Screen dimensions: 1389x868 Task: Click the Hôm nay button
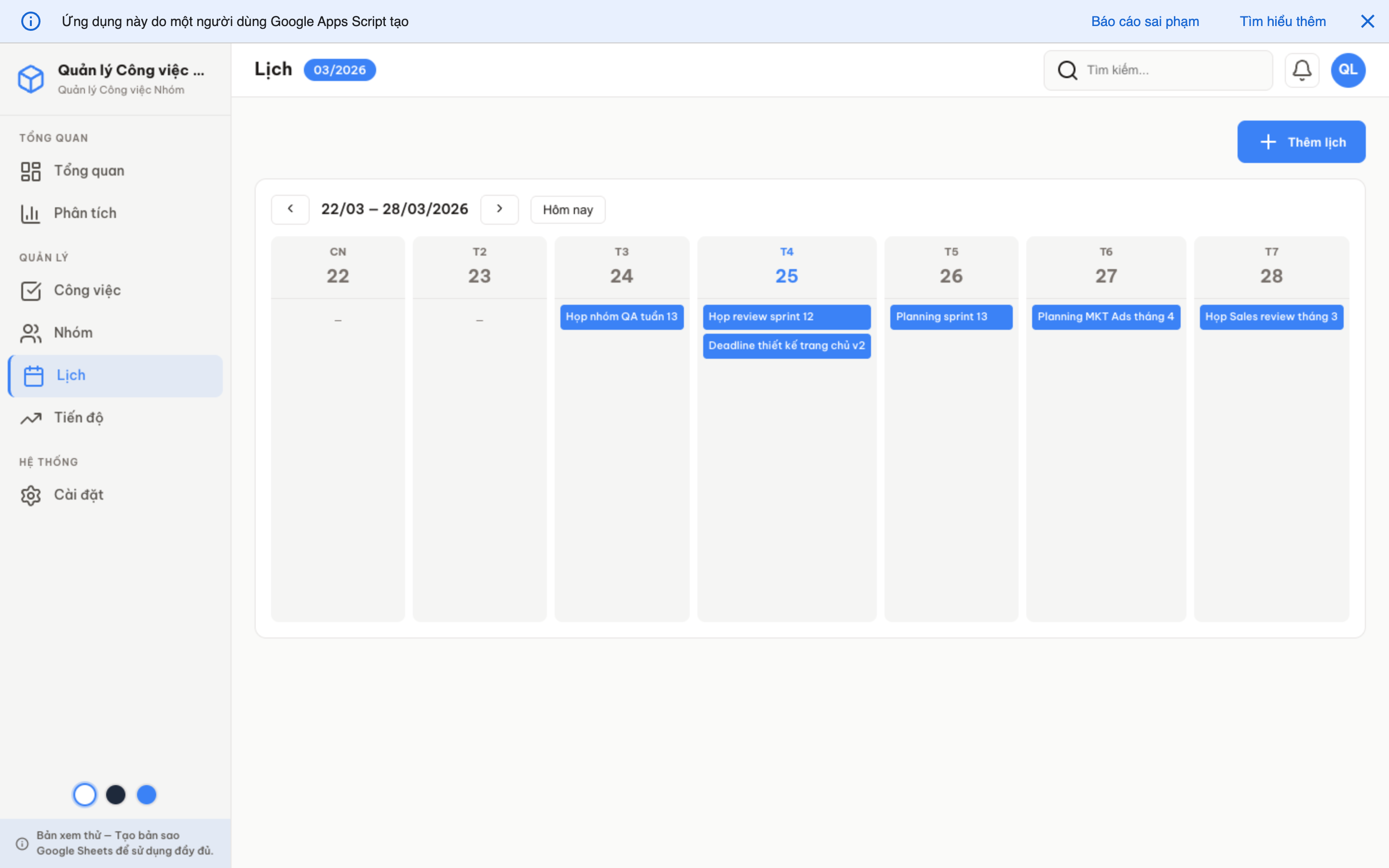(567, 209)
